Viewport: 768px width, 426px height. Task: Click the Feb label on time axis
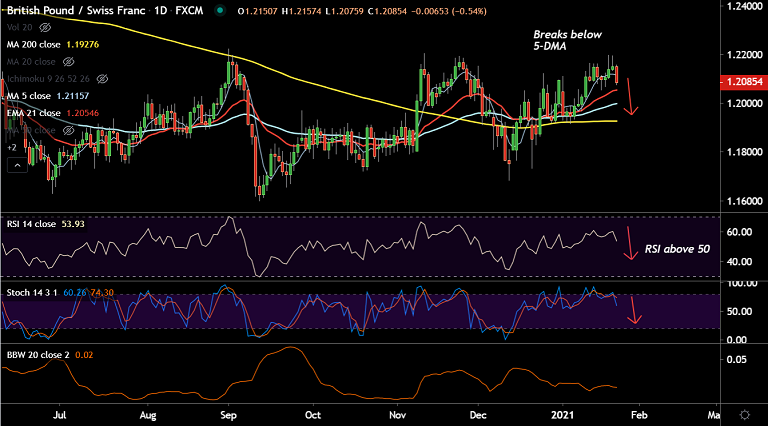[x=639, y=415]
